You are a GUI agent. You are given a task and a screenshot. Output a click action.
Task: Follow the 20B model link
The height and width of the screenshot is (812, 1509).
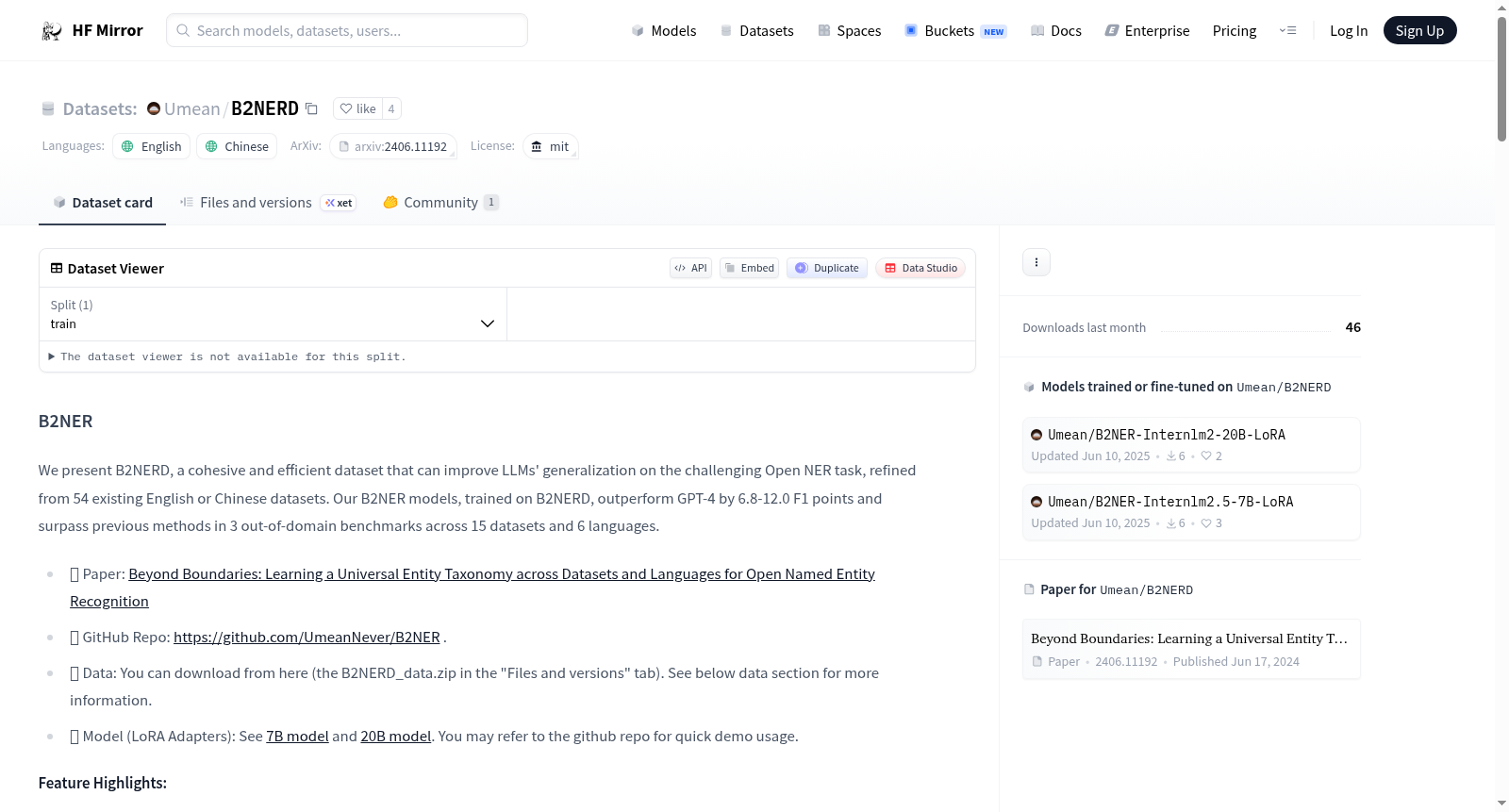(x=396, y=737)
